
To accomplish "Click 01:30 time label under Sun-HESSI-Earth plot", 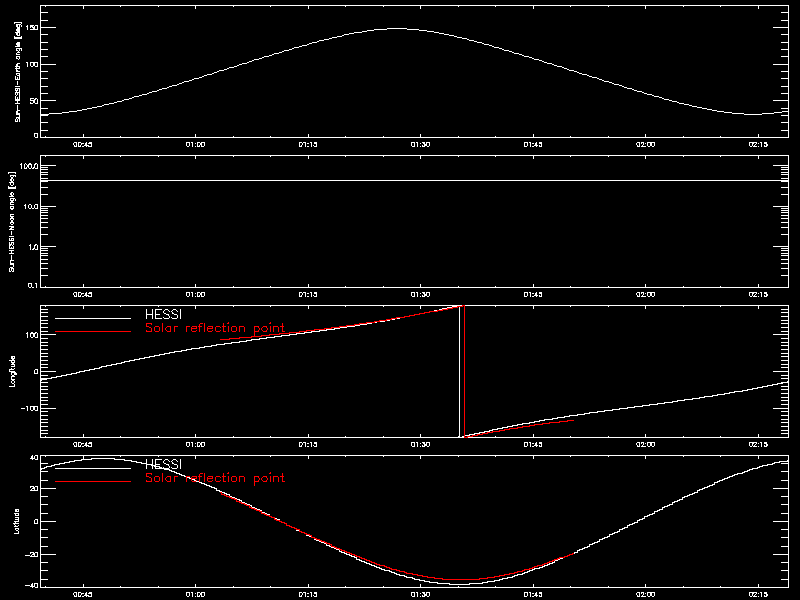I will tap(420, 145).
